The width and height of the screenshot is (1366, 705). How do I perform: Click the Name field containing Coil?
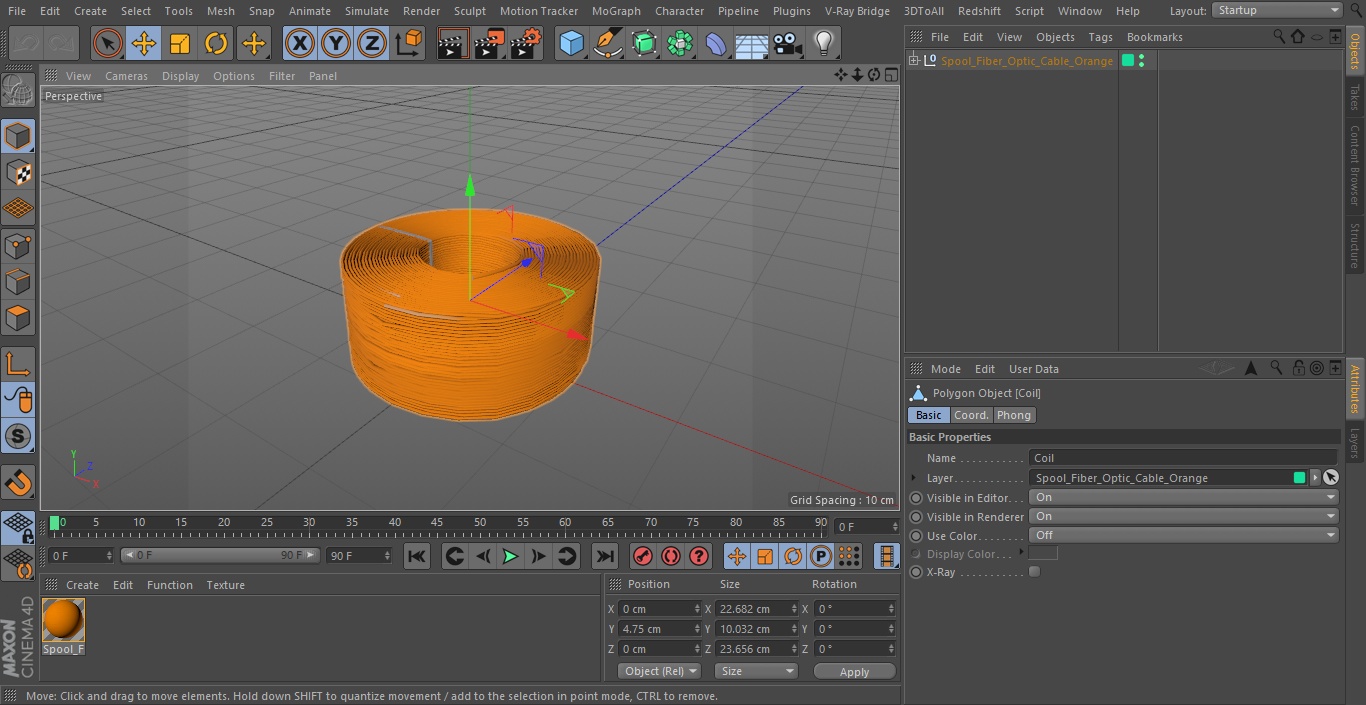[1183, 458]
